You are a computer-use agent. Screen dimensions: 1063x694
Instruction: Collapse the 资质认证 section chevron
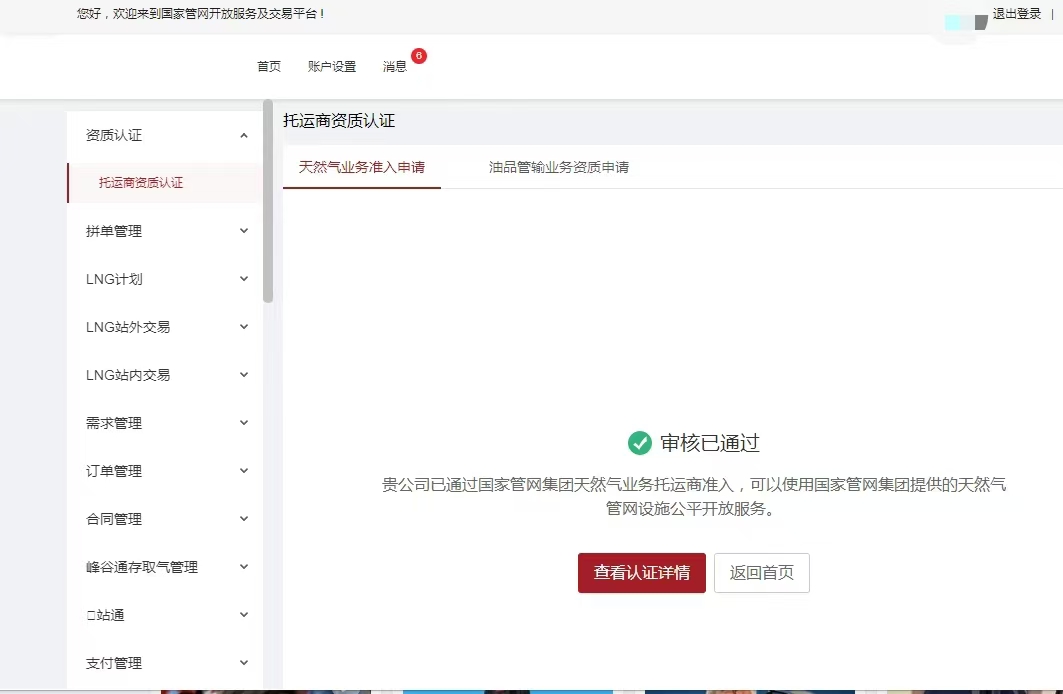click(x=243, y=135)
